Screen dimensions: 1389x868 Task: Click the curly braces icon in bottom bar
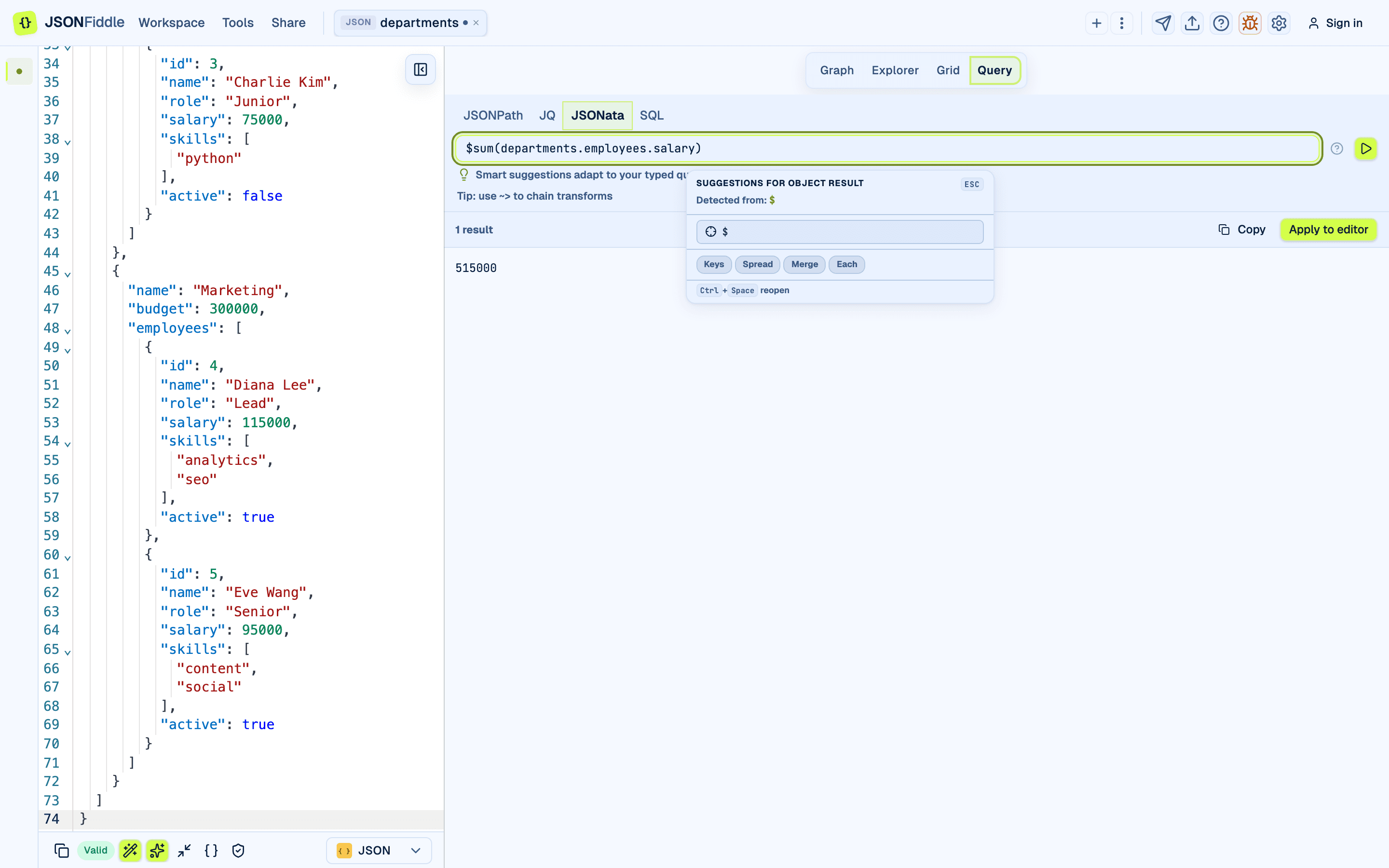coord(211,850)
